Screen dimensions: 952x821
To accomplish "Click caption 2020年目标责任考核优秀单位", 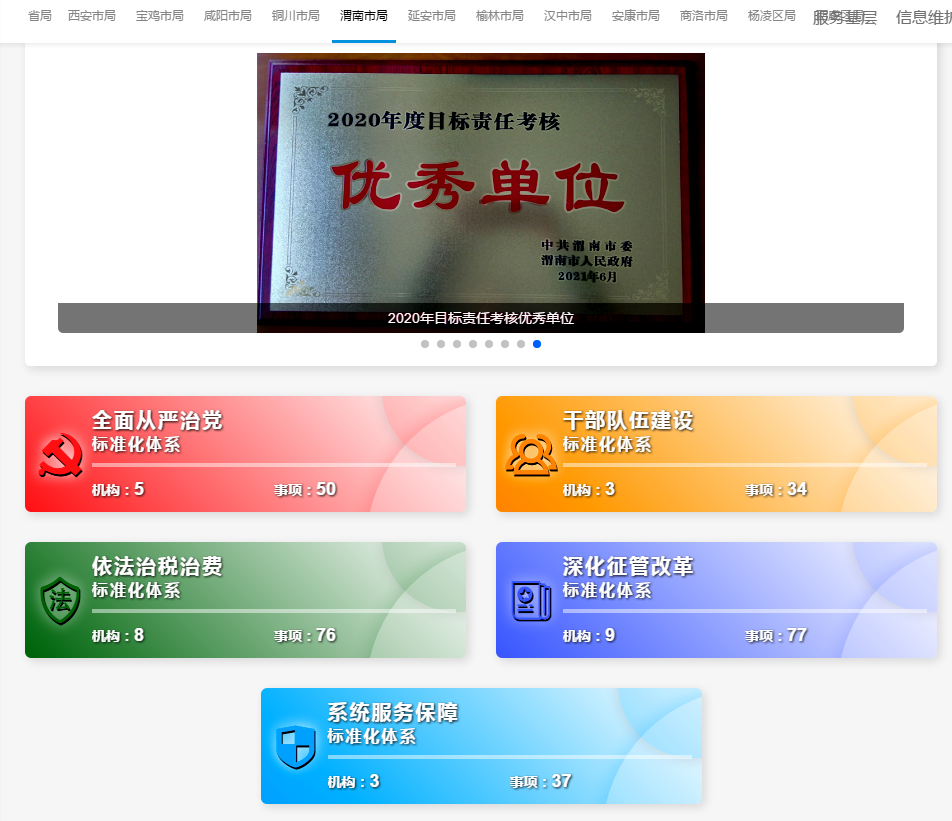I will 481,318.
